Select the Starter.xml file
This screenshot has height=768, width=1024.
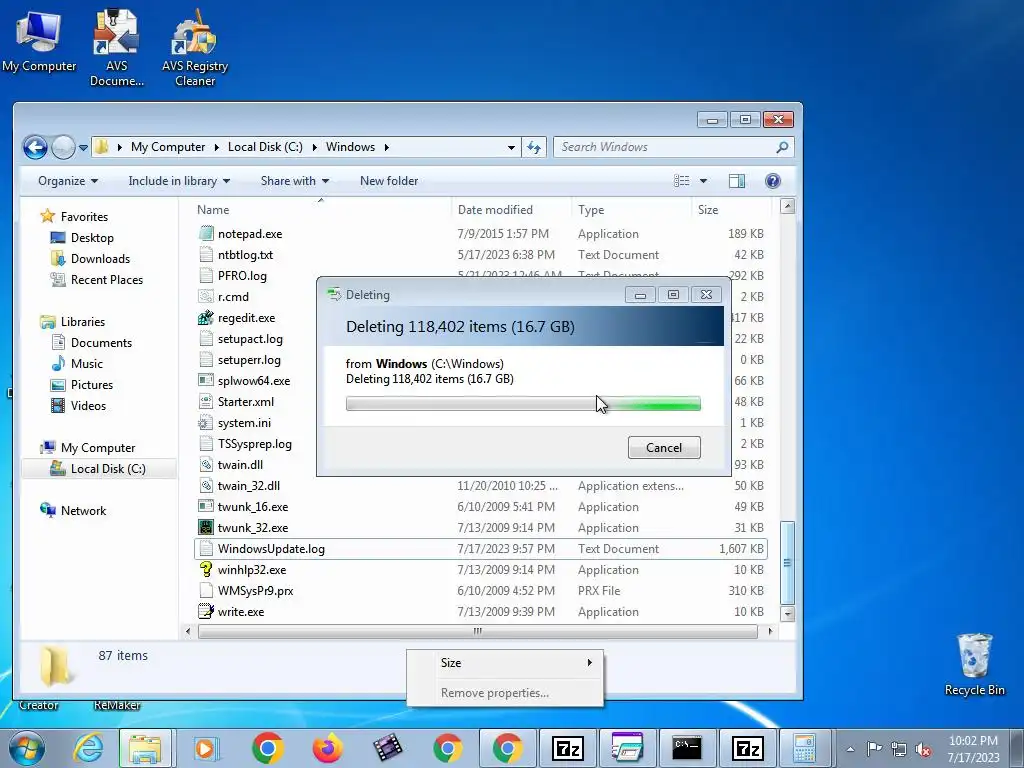[x=246, y=402]
